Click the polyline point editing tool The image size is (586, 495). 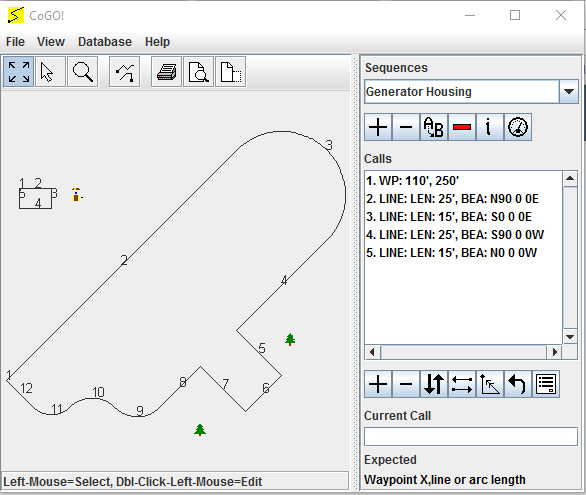click(x=124, y=72)
